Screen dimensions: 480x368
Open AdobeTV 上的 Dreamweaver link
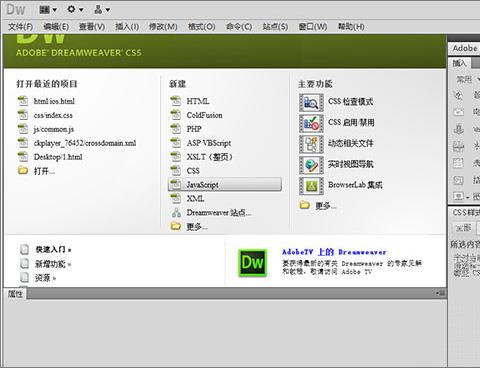coord(334,252)
